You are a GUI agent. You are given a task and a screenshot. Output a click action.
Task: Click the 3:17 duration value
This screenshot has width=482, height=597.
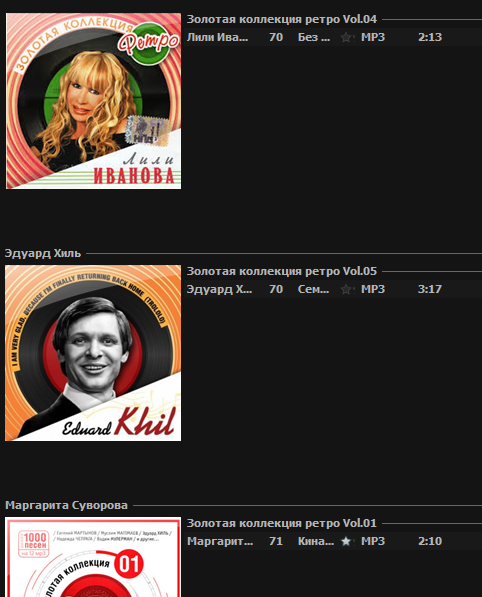430,289
